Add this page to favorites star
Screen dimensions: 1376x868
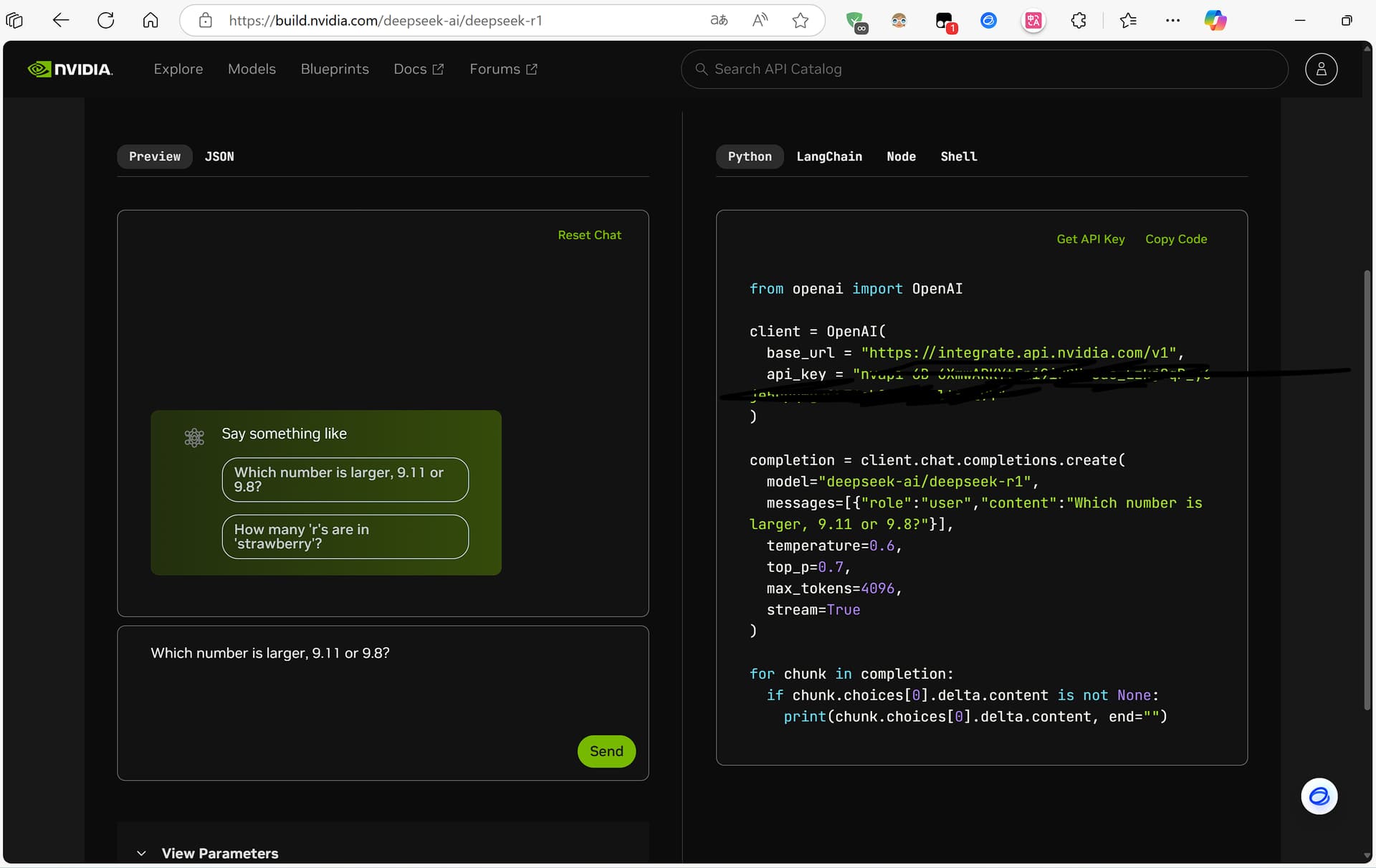pos(801,21)
